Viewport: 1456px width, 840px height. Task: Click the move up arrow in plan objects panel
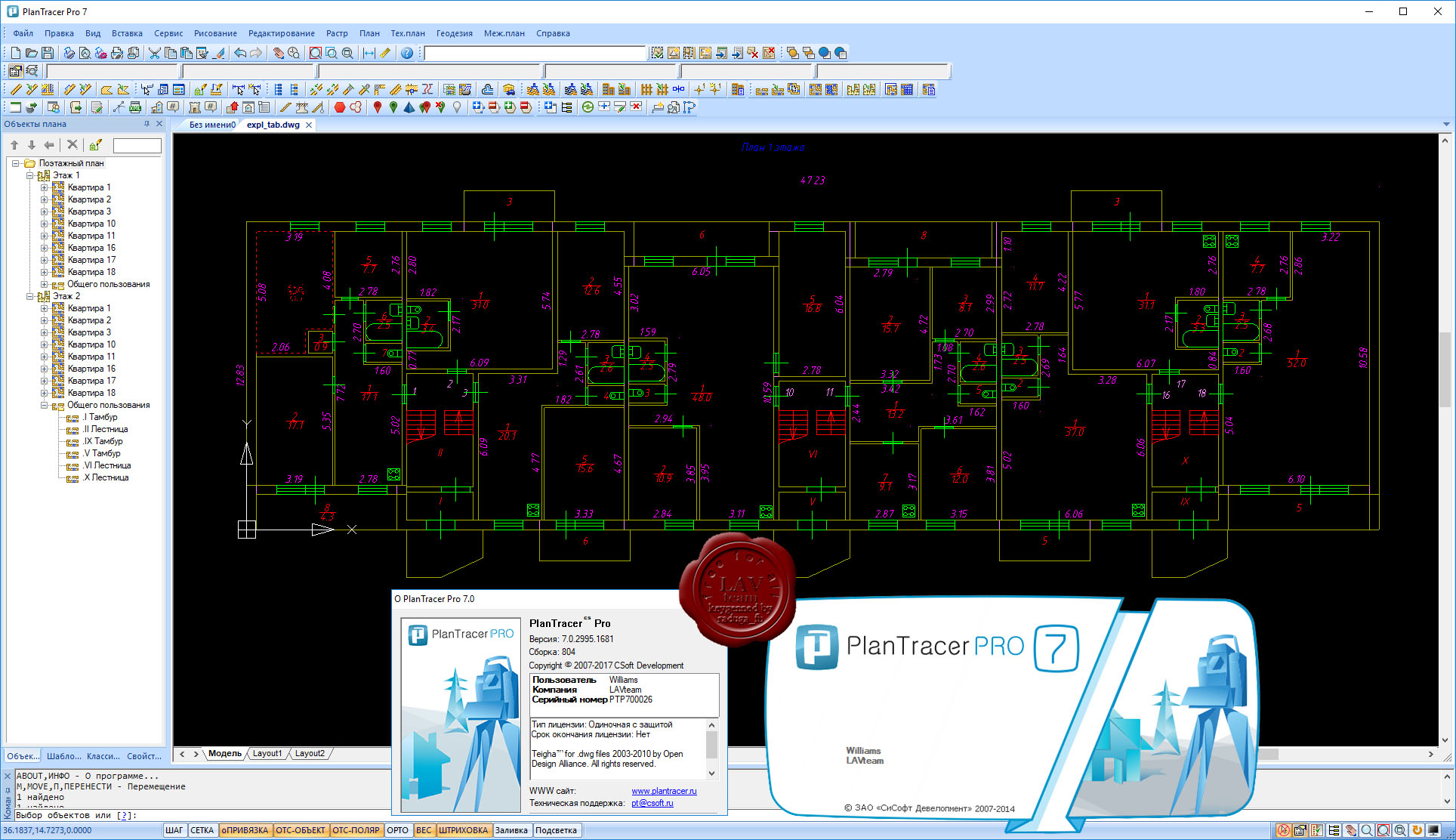14,145
